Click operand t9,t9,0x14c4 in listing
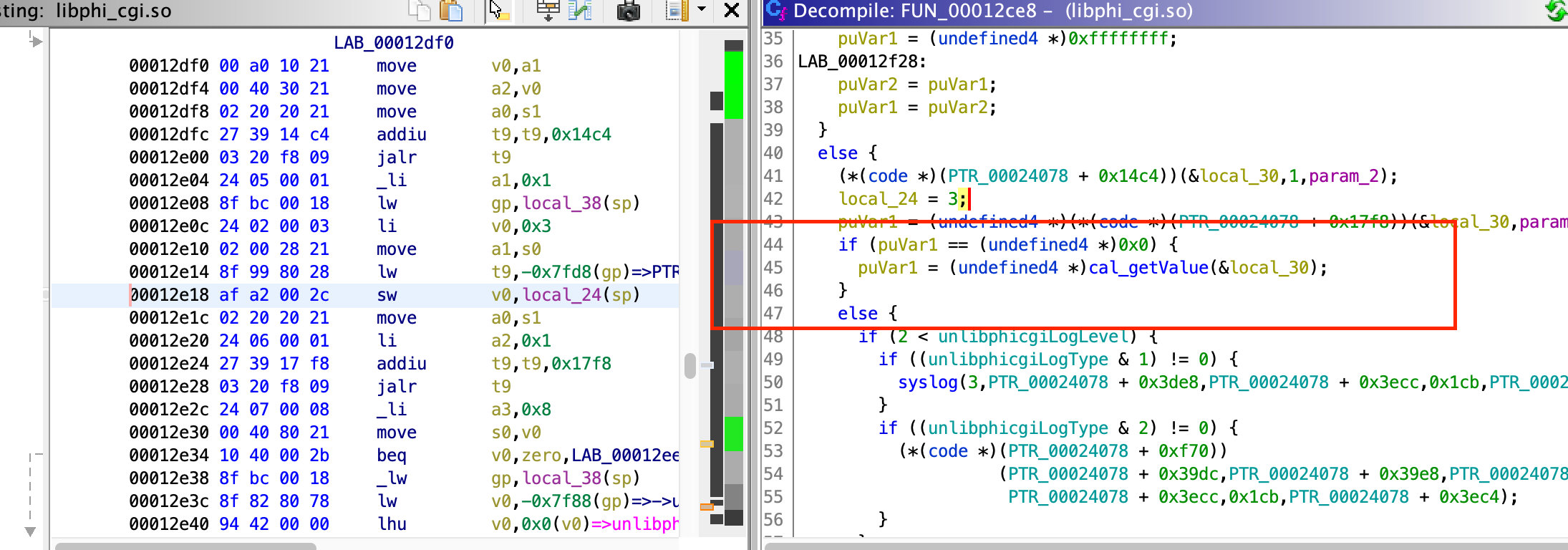This screenshot has width=1568, height=550. tap(551, 135)
